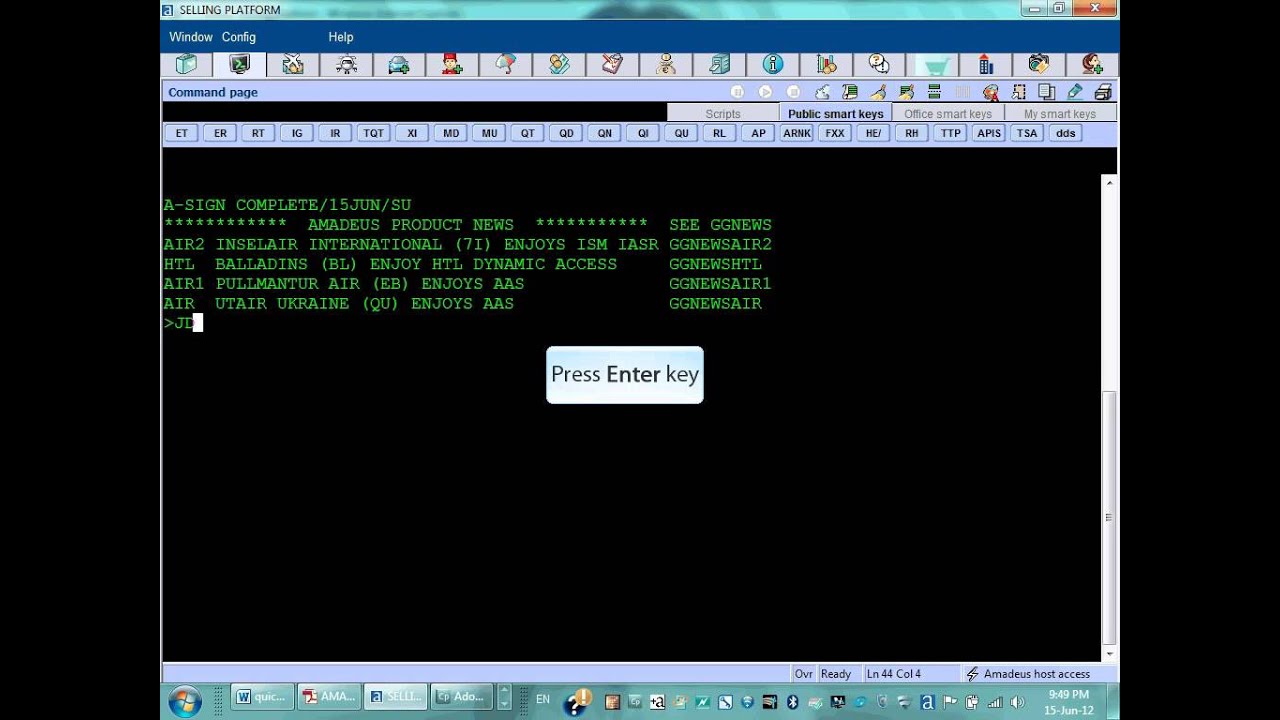The height and width of the screenshot is (720, 1280).
Task: Select the Public smart keys tab
Action: point(835,114)
